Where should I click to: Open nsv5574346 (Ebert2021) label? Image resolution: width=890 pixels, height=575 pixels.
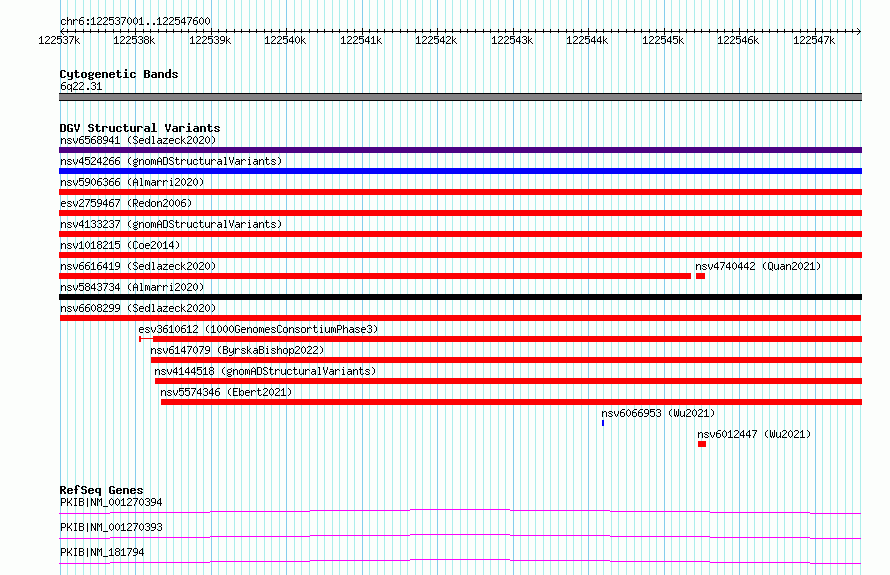pos(226,392)
